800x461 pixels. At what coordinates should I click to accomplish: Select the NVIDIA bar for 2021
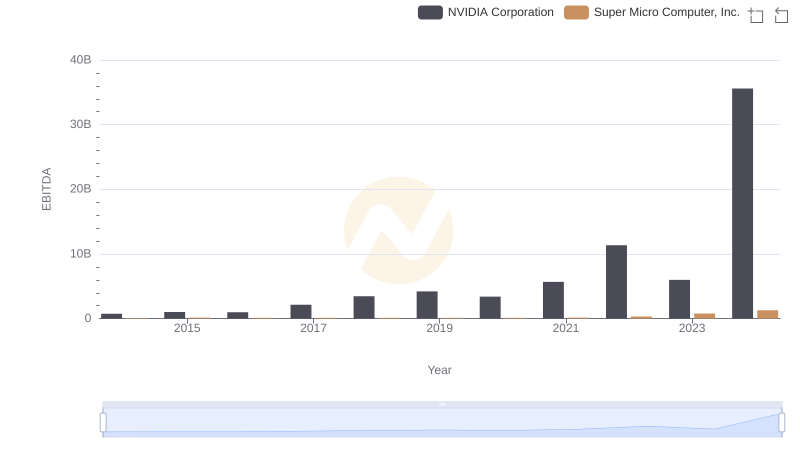coord(553,300)
